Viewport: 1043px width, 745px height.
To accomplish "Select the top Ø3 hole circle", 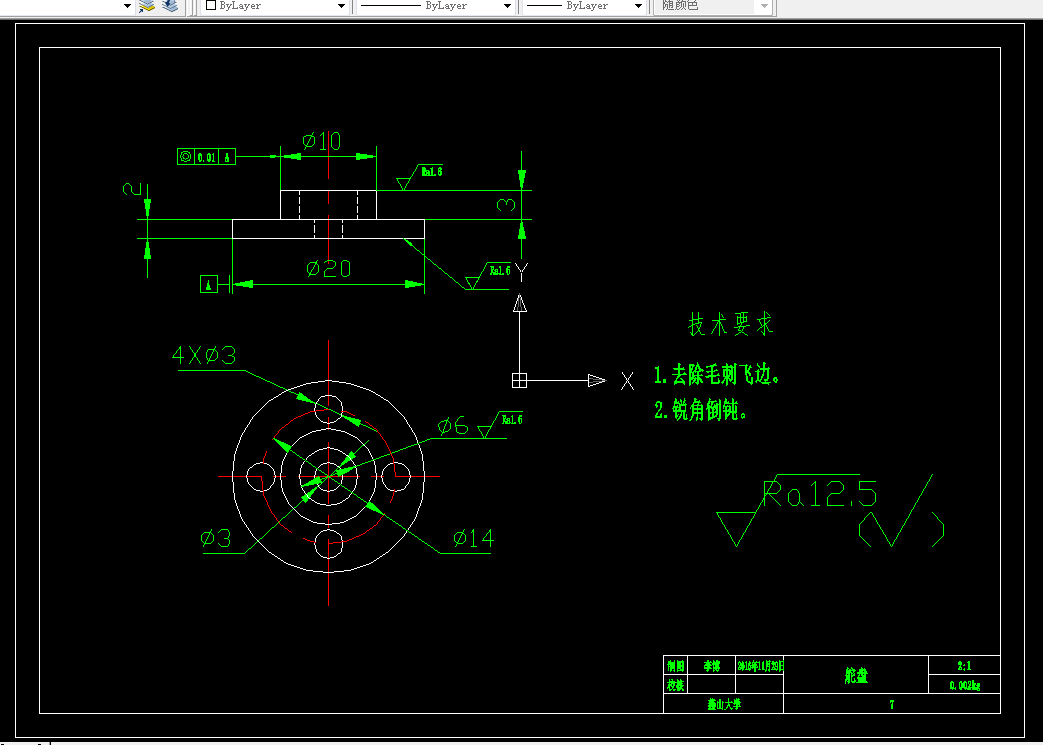I will pyautogui.click(x=329, y=408).
